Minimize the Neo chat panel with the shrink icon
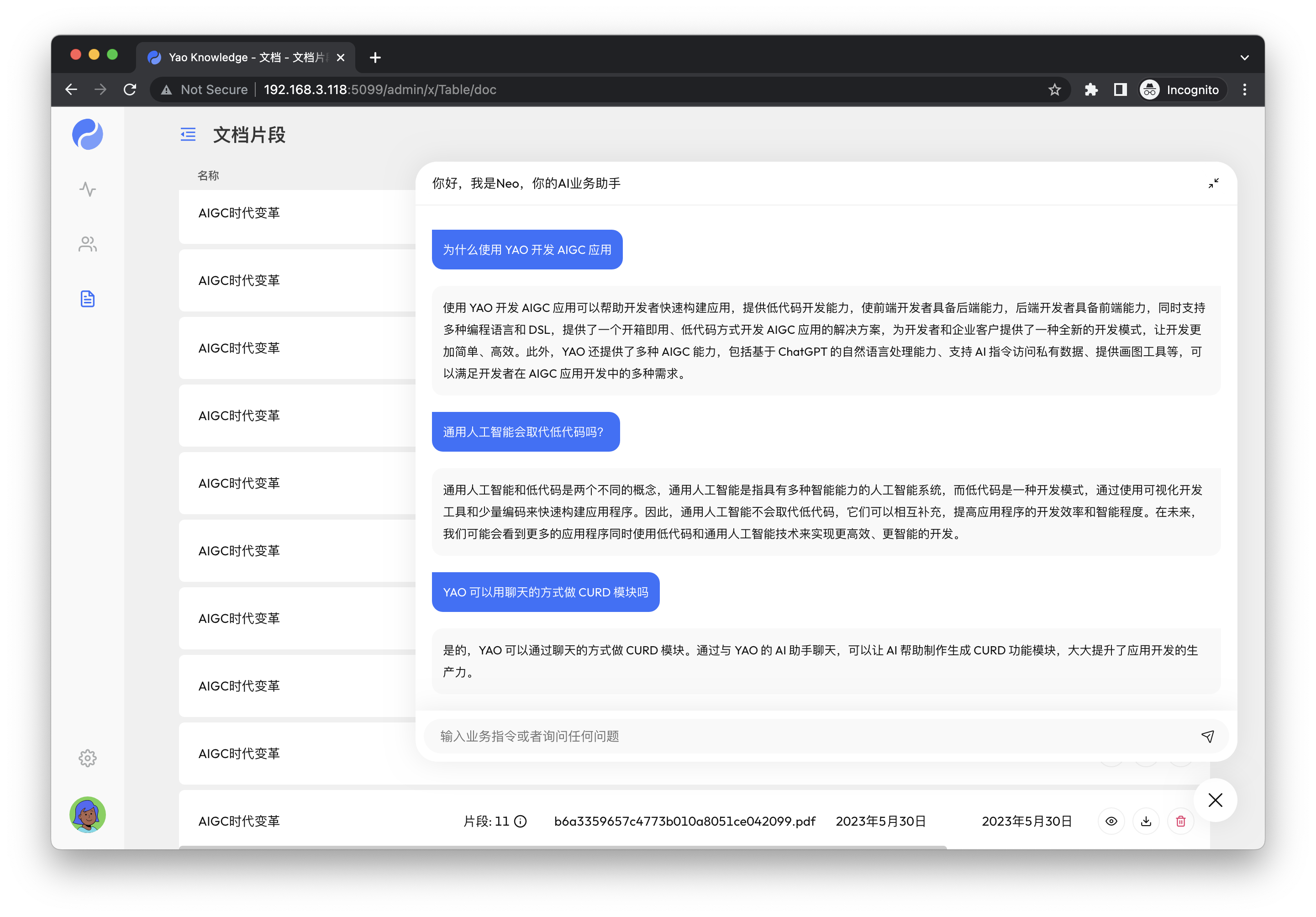The height and width of the screenshot is (917, 1316). tap(1213, 184)
